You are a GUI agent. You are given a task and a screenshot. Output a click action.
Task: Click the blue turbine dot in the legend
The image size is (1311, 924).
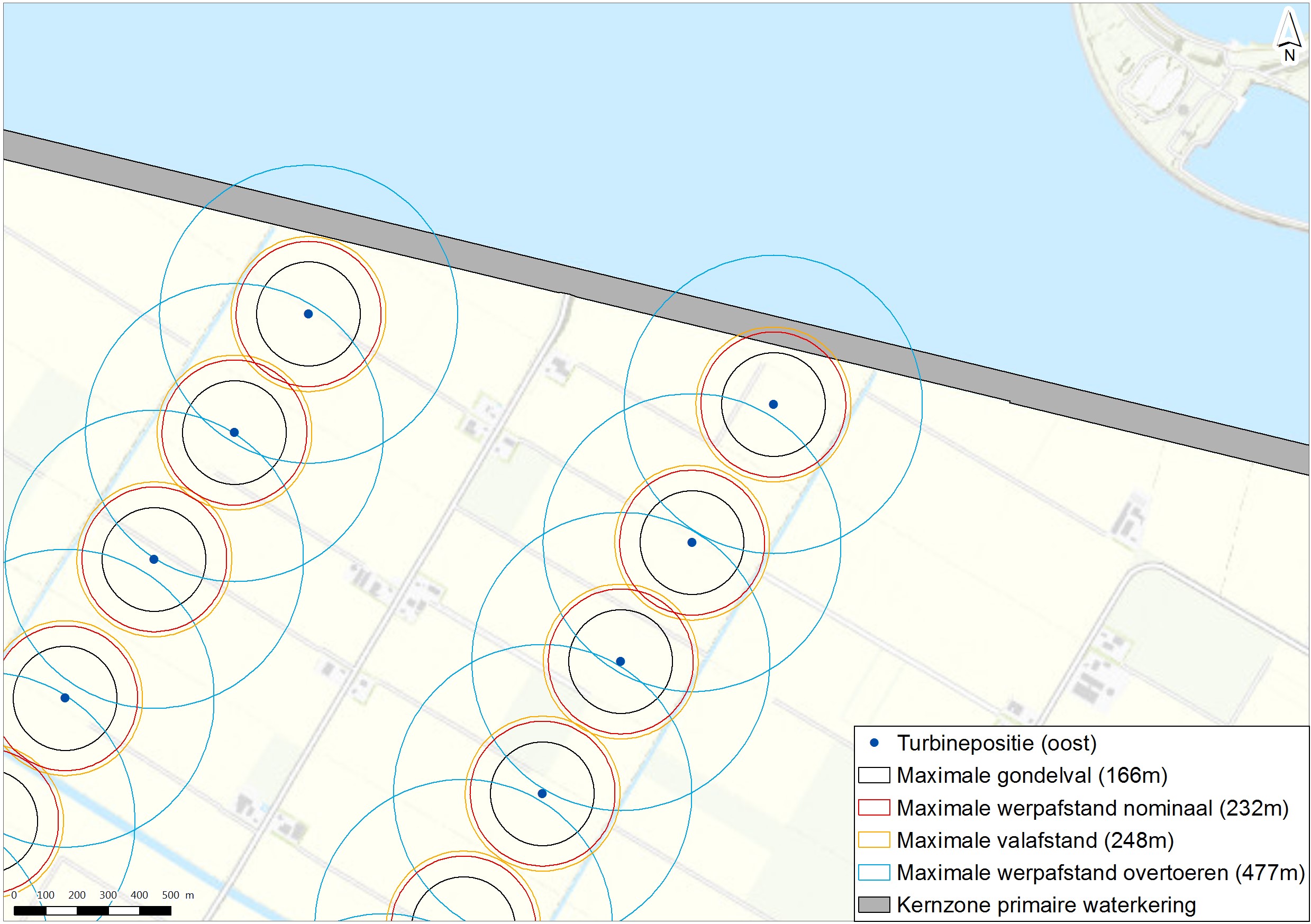coord(874,743)
